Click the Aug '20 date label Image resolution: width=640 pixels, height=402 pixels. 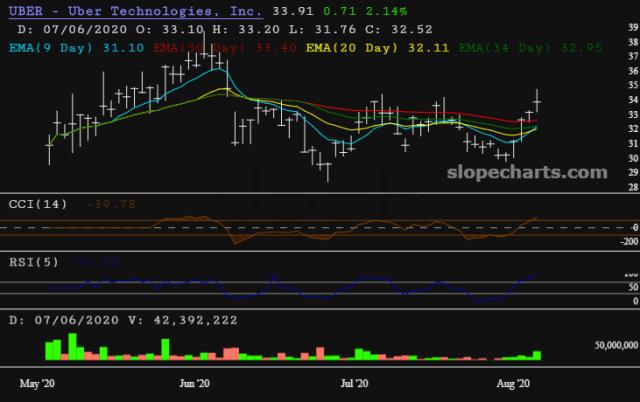(516, 382)
